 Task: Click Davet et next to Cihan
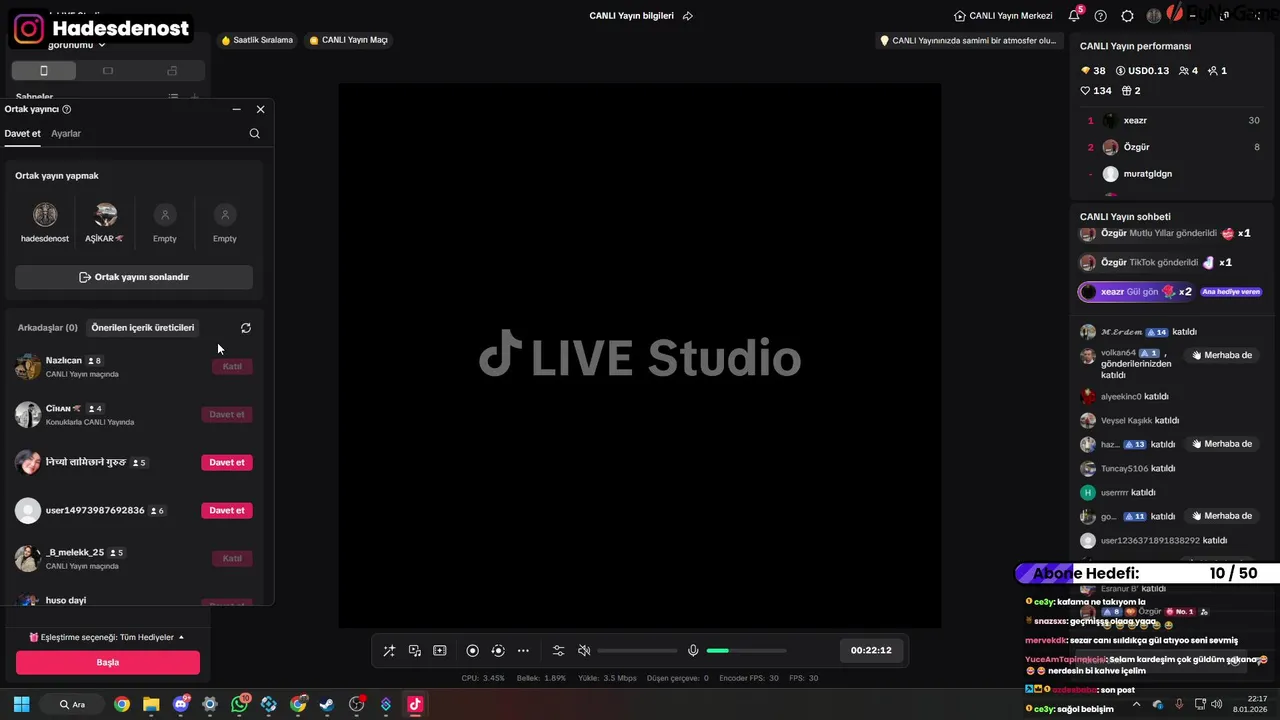227,414
